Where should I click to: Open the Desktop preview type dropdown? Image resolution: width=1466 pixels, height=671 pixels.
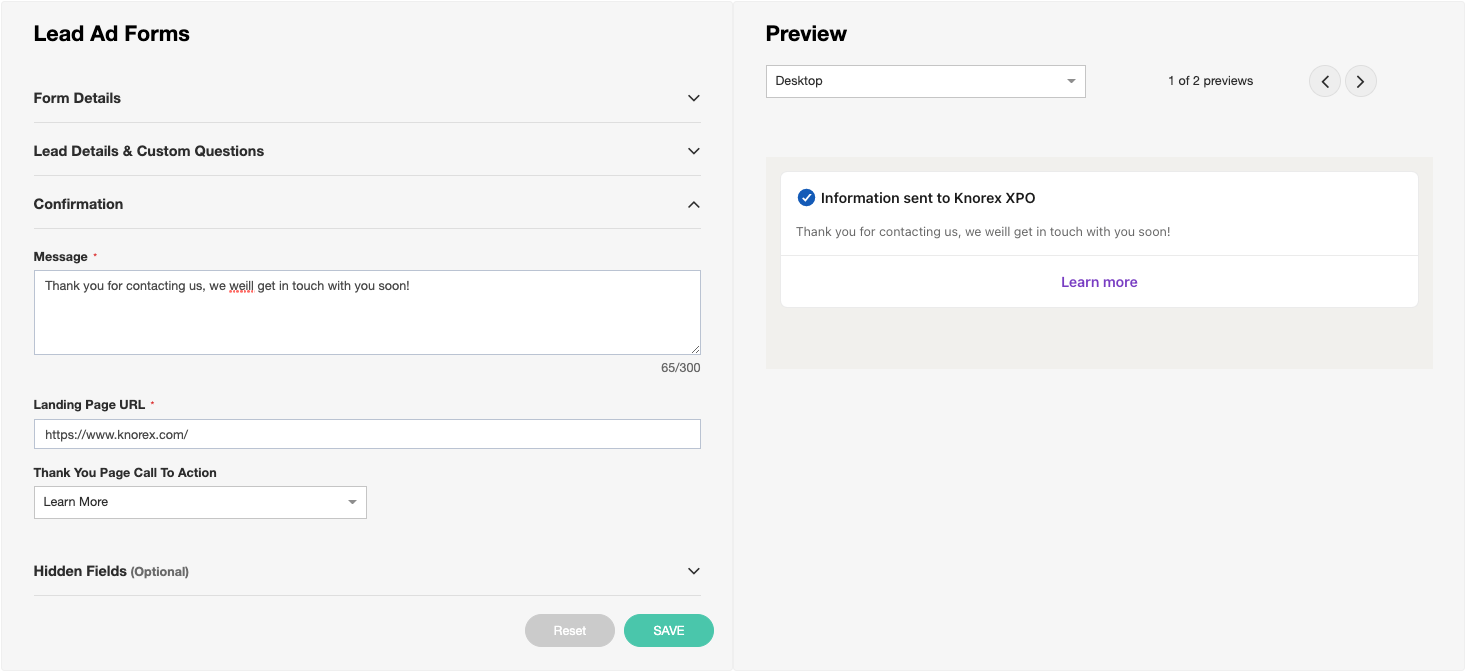[x=925, y=81]
